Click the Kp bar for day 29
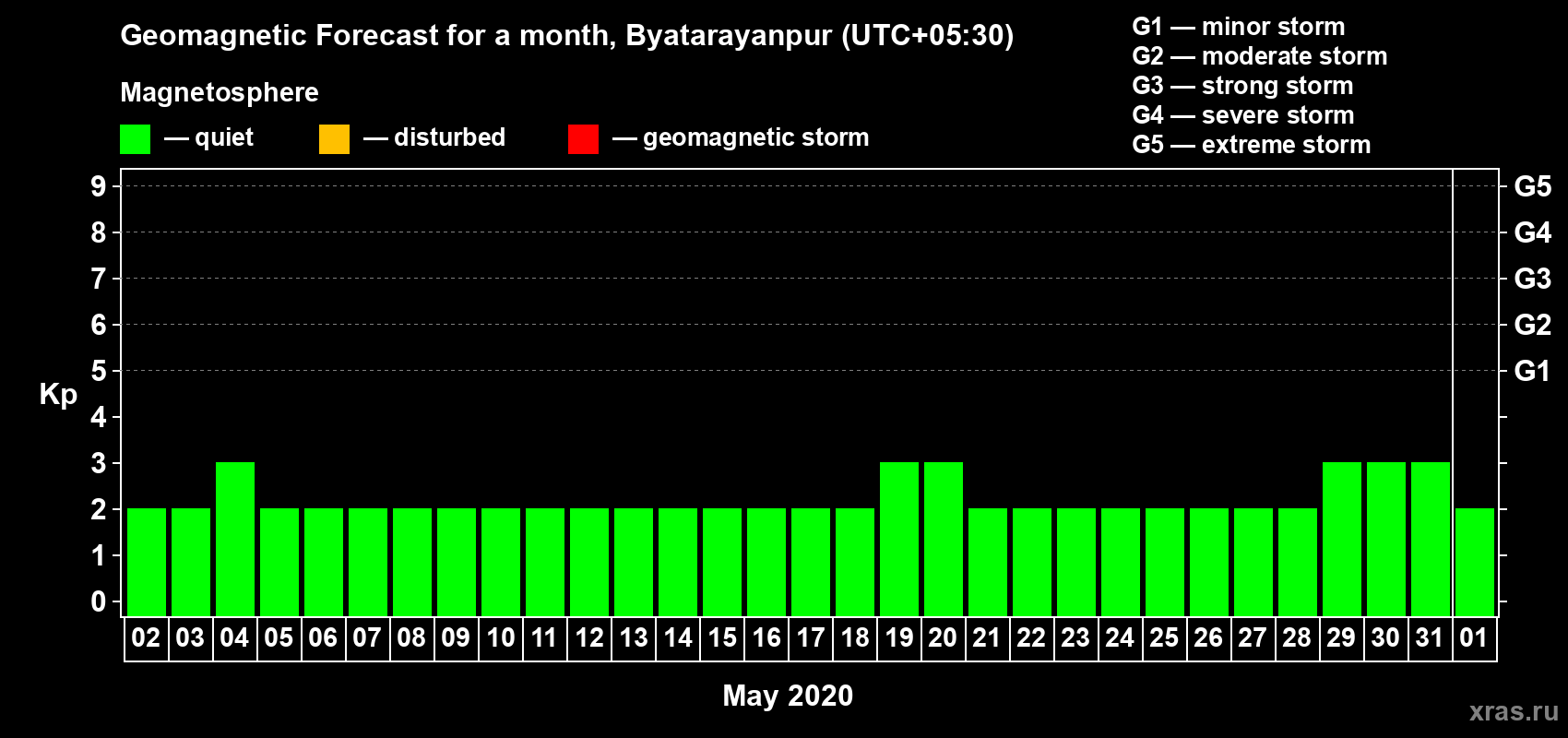Image resolution: width=1568 pixels, height=738 pixels. (1342, 539)
